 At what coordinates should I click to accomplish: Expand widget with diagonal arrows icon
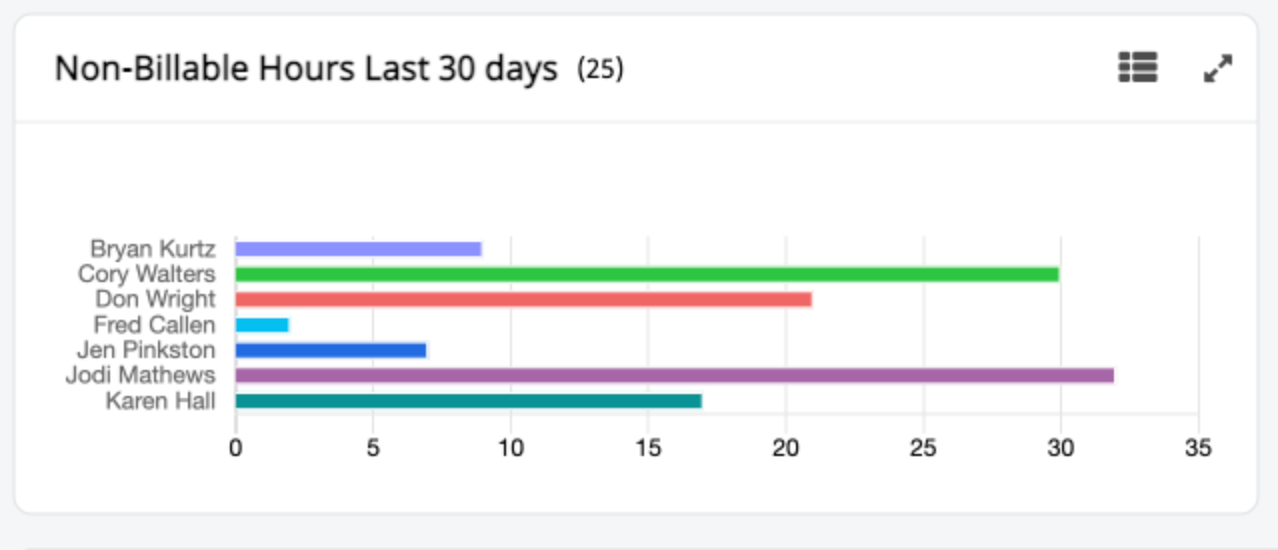(x=1217, y=68)
